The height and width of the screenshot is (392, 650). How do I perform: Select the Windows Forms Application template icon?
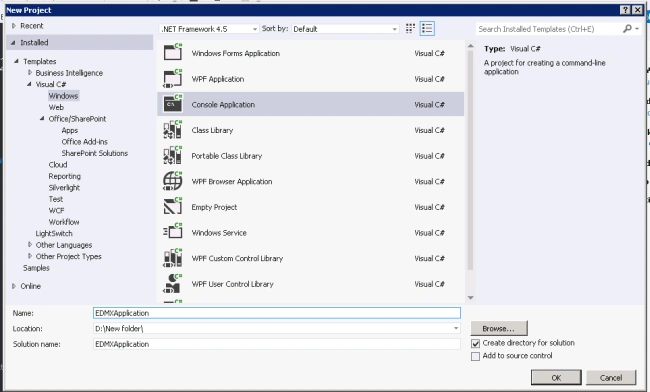tap(173, 52)
